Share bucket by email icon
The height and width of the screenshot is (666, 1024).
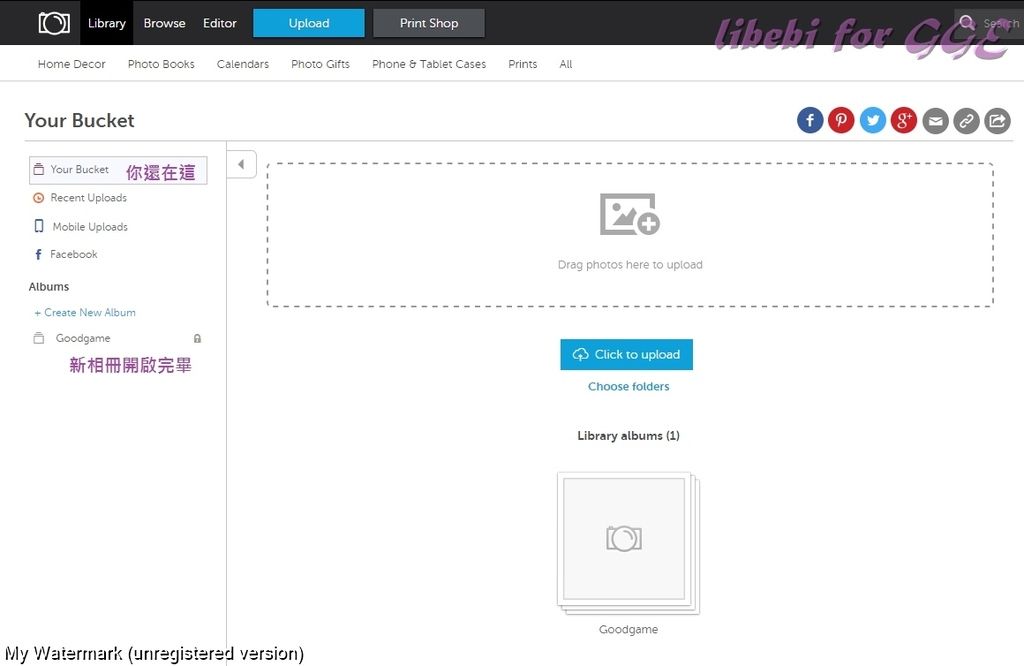tap(935, 121)
